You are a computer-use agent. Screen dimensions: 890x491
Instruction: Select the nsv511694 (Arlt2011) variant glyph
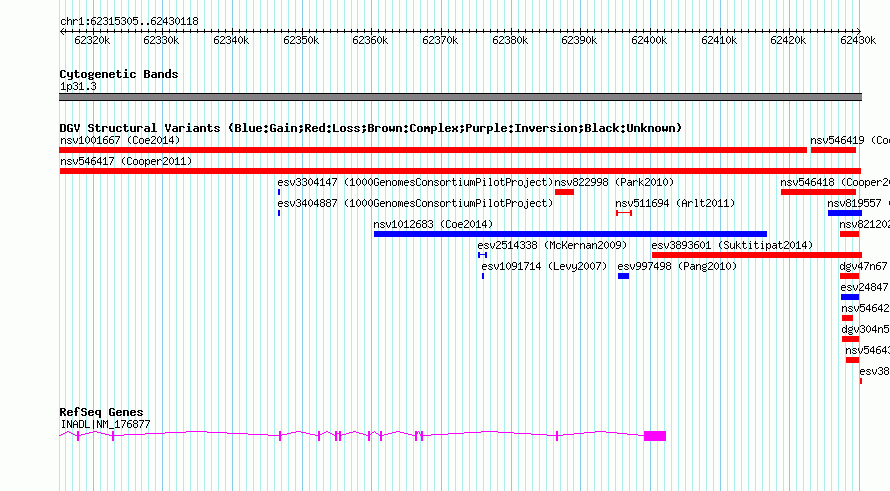pyautogui.click(x=624, y=213)
